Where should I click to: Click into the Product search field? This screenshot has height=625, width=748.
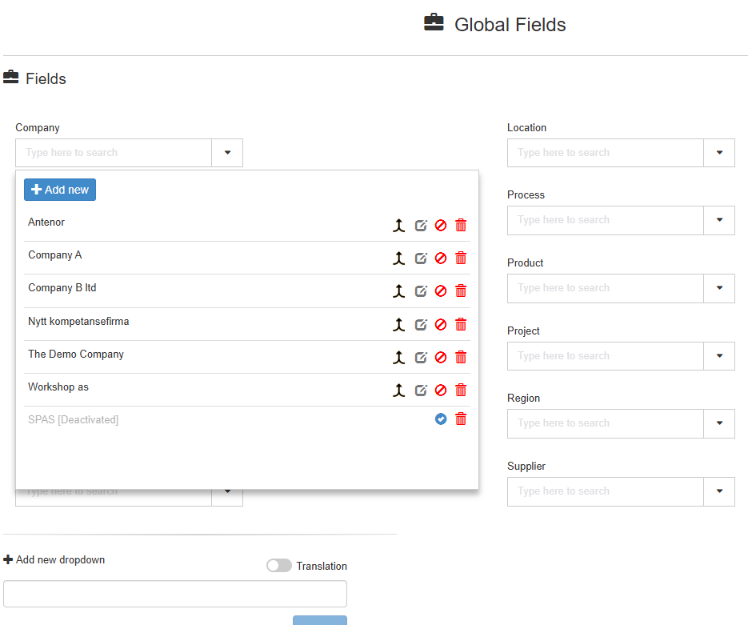point(605,288)
